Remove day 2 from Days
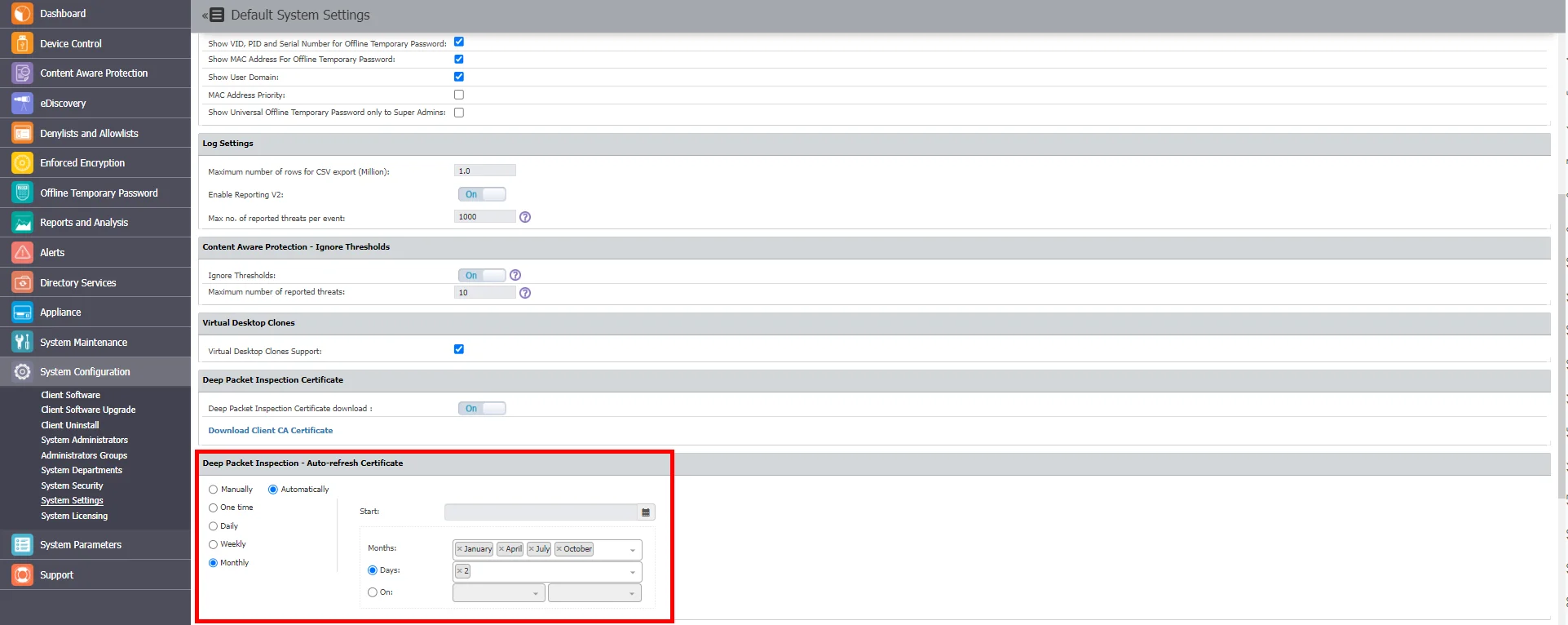Screen dimensions: 1568x625 [460, 571]
